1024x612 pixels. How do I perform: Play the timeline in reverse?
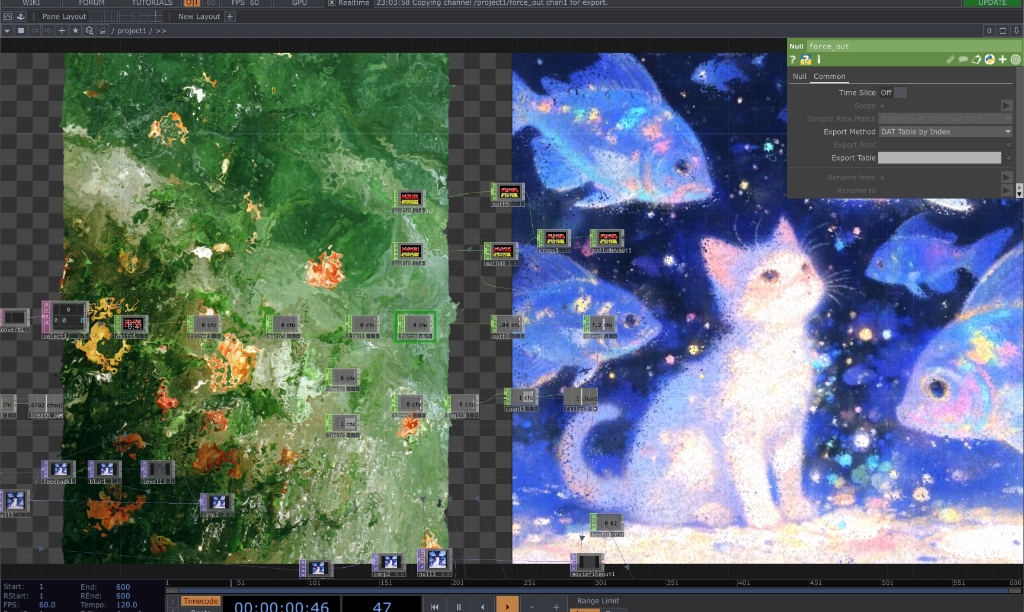click(483, 607)
